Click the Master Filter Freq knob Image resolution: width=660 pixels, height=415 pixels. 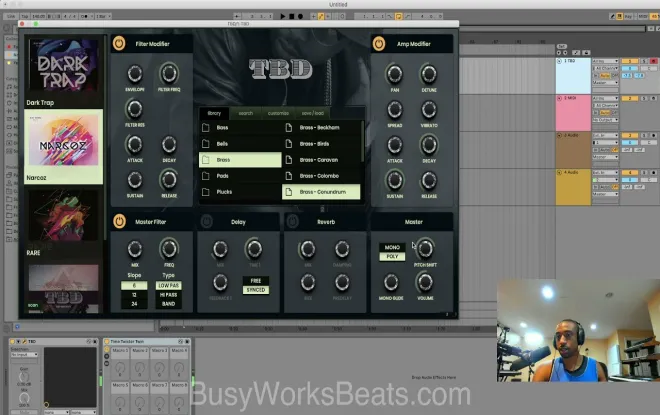(x=169, y=249)
